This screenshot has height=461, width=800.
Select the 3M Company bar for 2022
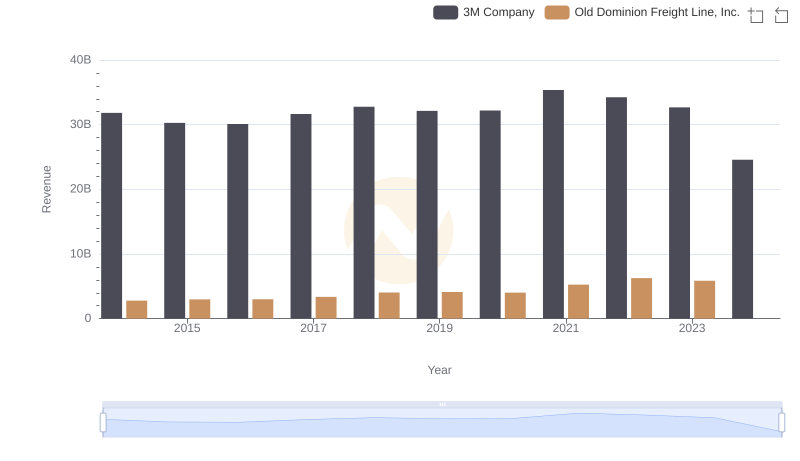coord(616,208)
